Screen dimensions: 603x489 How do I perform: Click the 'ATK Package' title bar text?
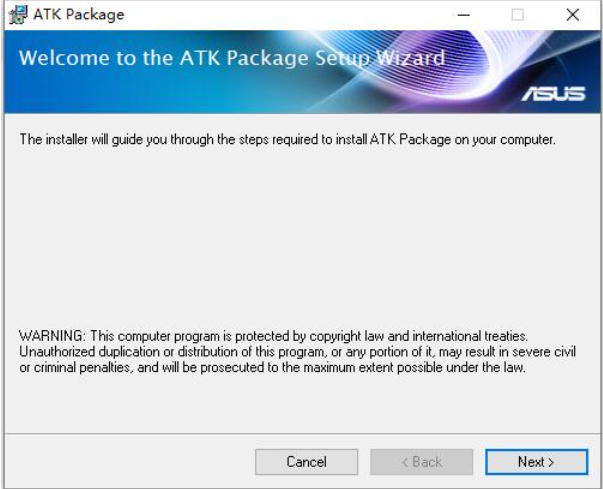coord(79,15)
